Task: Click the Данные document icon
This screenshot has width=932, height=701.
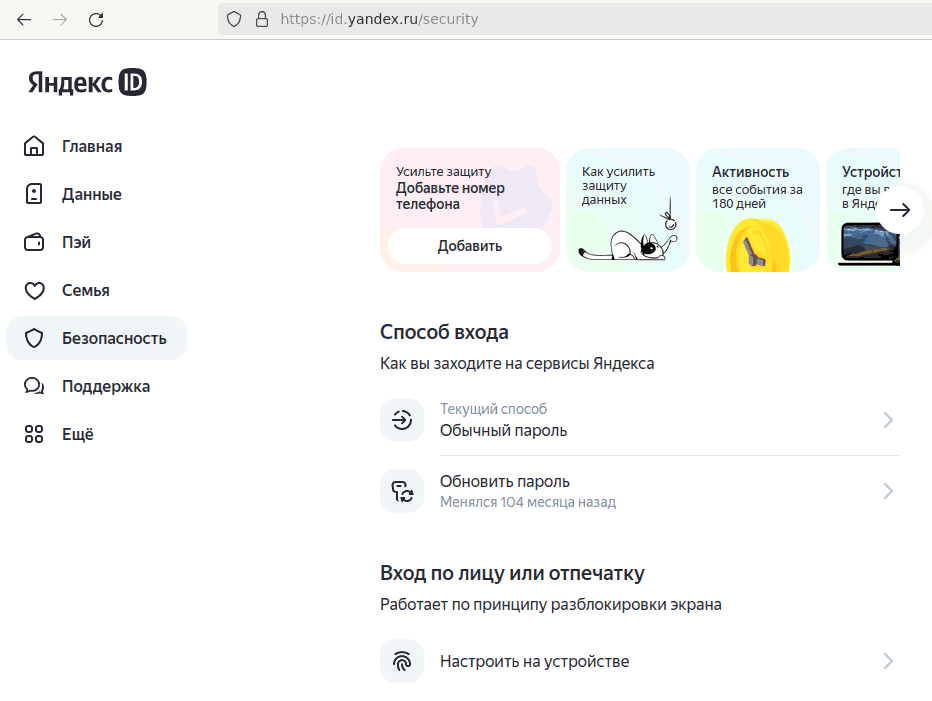Action: point(34,194)
